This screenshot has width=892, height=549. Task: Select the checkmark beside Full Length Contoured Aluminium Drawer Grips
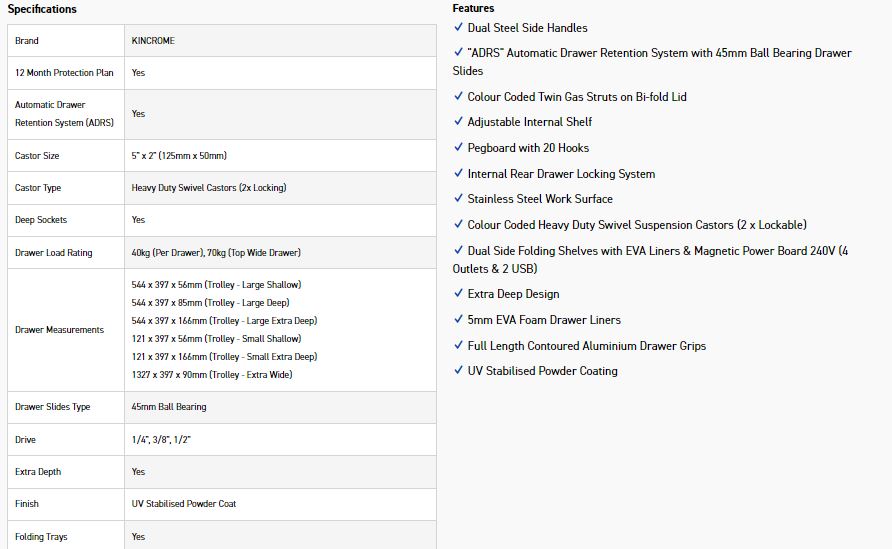click(458, 346)
